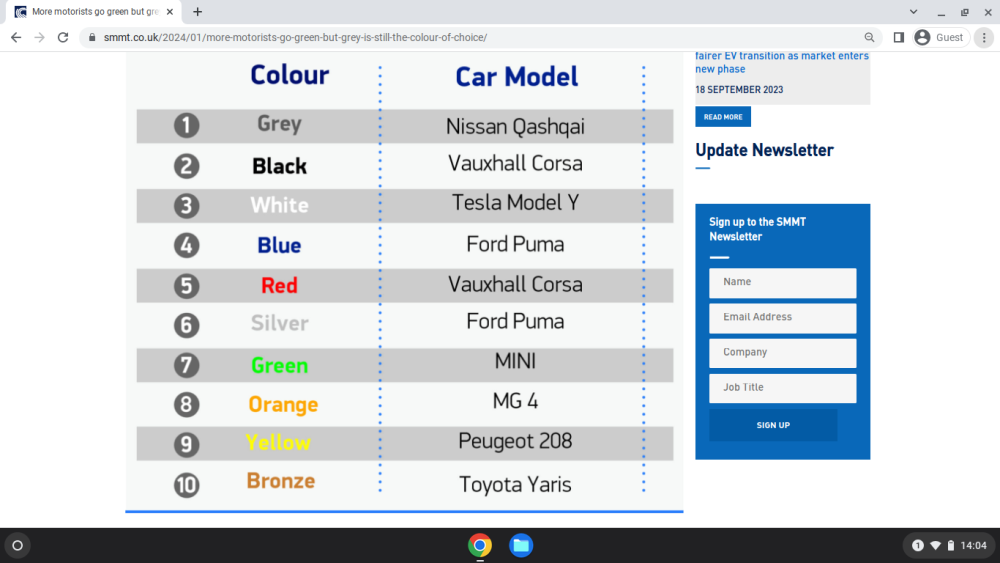Image resolution: width=1000 pixels, height=563 pixels.
Task: Click the number 9 rank badge
Action: 186,444
